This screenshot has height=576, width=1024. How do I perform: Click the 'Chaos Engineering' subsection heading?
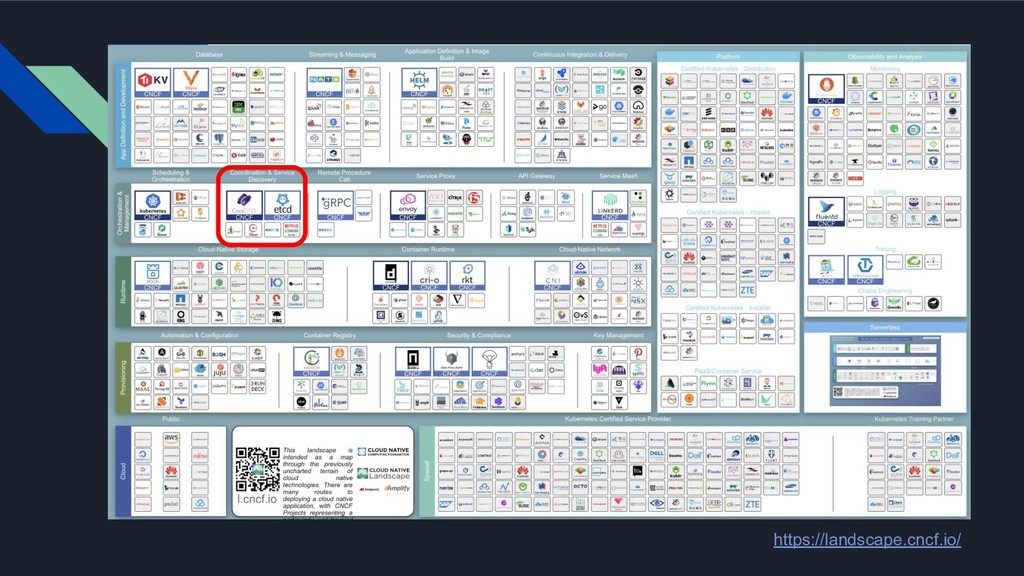click(x=885, y=291)
